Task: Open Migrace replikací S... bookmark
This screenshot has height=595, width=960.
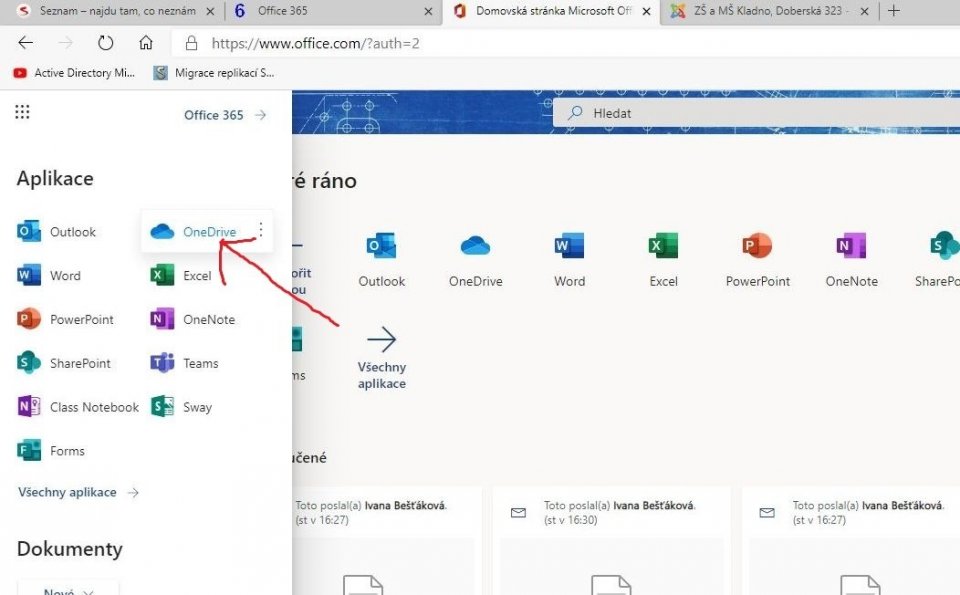Action: pos(214,73)
